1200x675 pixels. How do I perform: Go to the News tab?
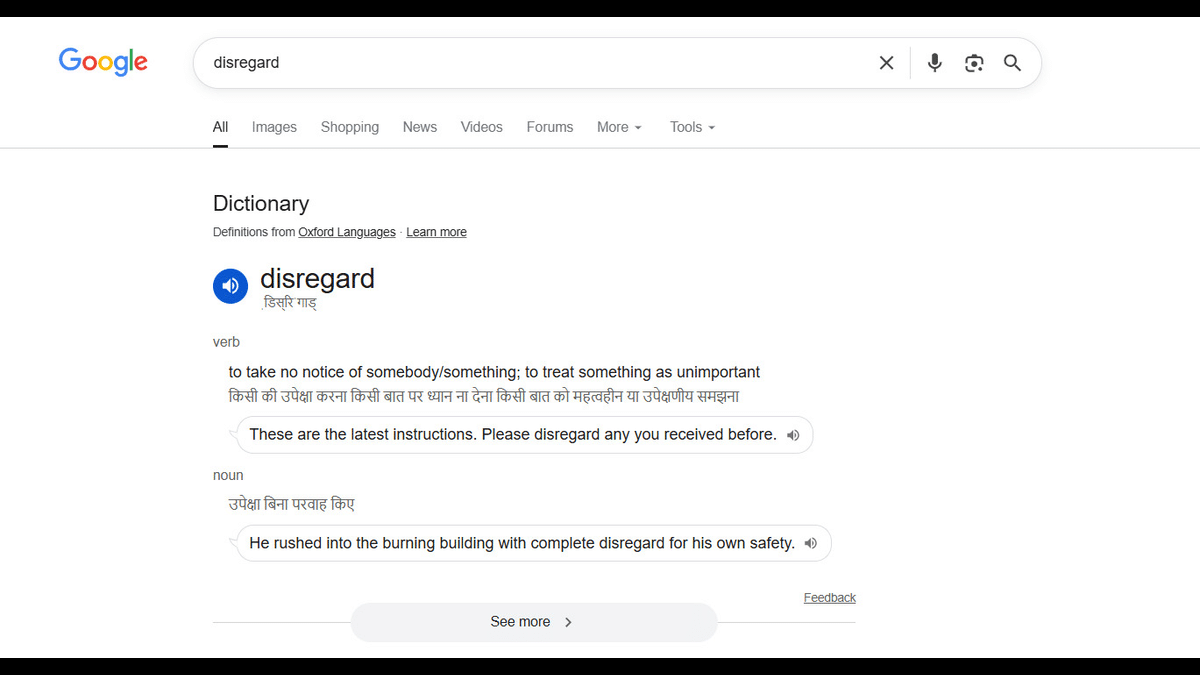(420, 127)
